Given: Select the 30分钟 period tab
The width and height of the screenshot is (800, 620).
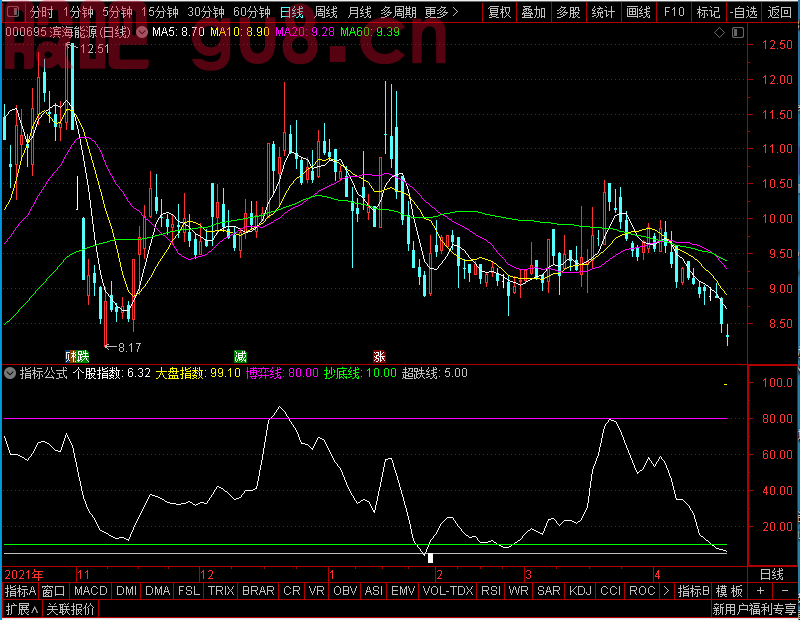Looking at the screenshot, I should coord(206,12).
